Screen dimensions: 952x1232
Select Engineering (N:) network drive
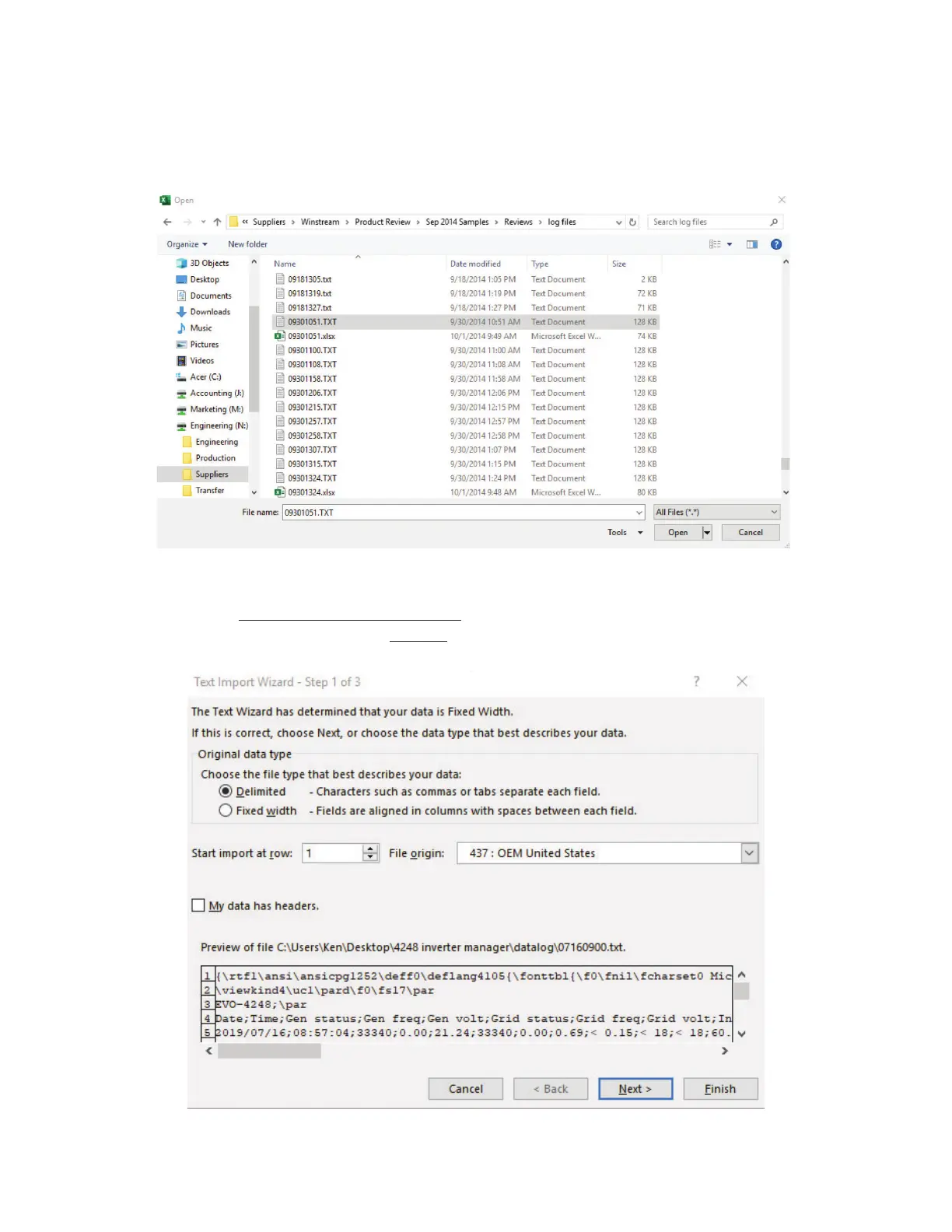coord(212,426)
